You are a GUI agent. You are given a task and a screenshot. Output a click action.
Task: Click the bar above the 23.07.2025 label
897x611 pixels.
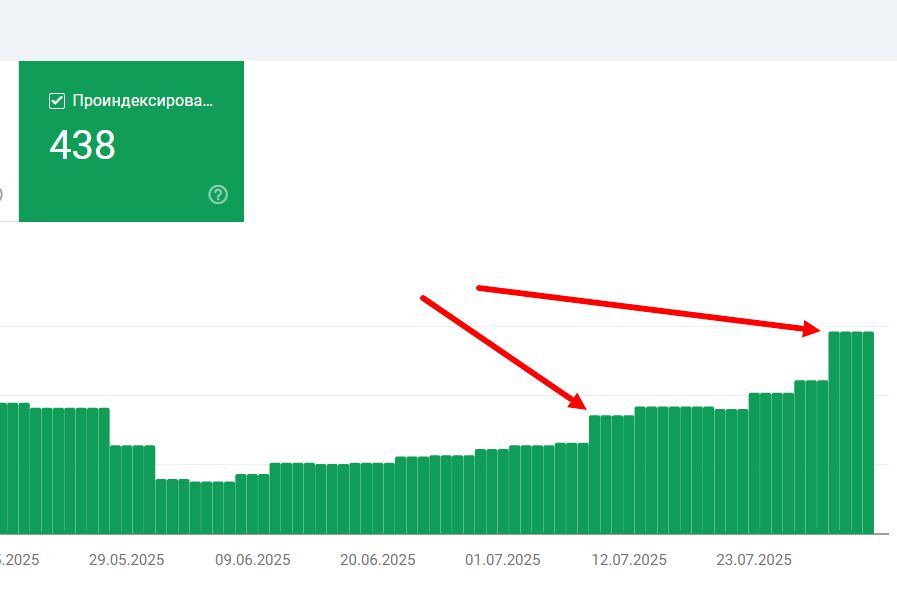point(754,463)
